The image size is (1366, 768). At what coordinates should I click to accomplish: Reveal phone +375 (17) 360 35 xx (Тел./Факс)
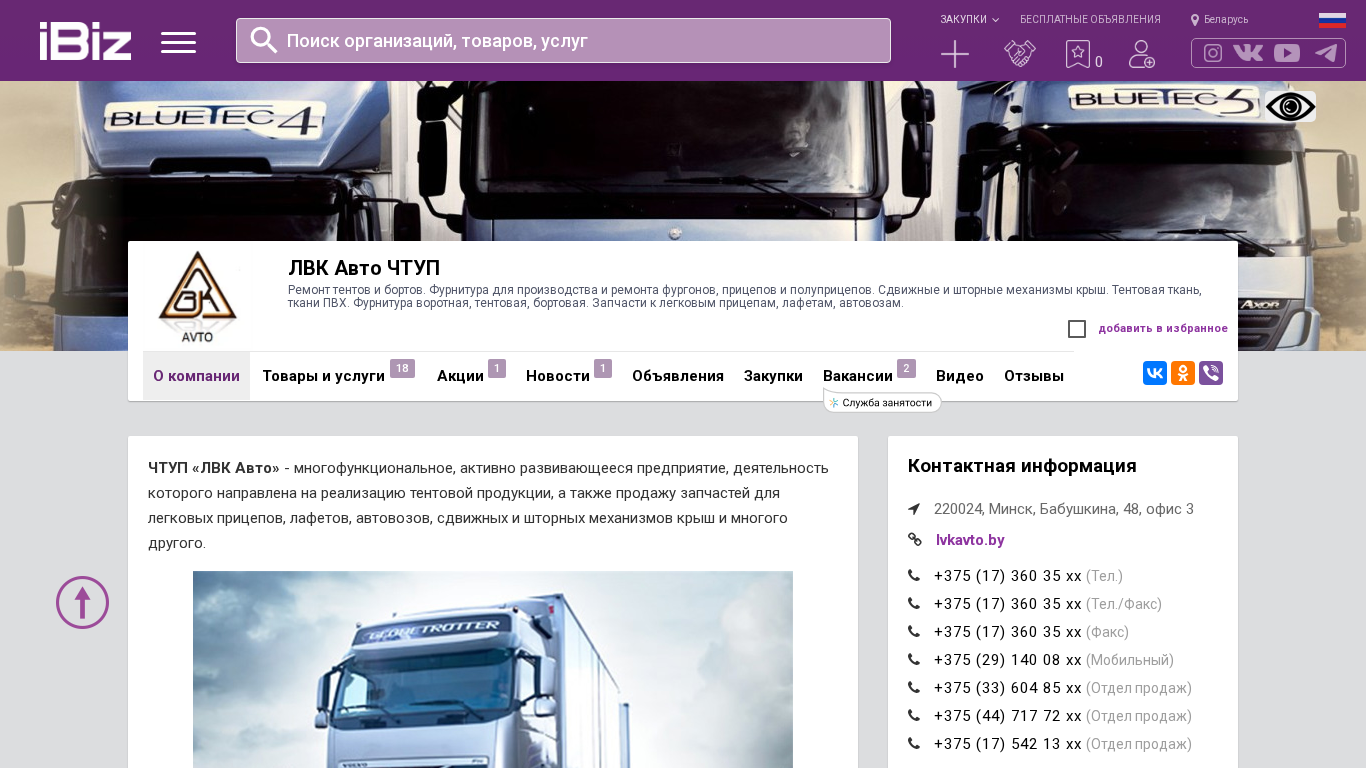(x=1008, y=604)
